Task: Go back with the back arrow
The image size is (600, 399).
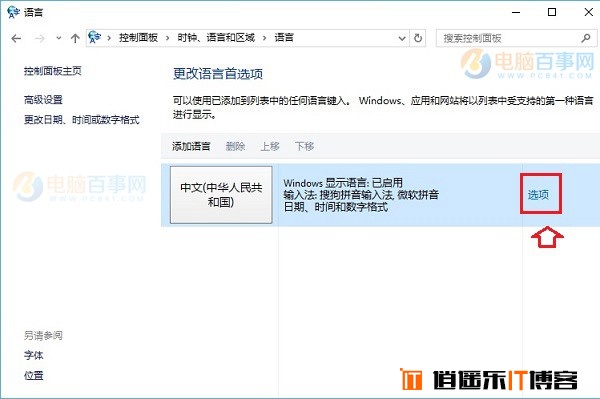Action: point(16,38)
